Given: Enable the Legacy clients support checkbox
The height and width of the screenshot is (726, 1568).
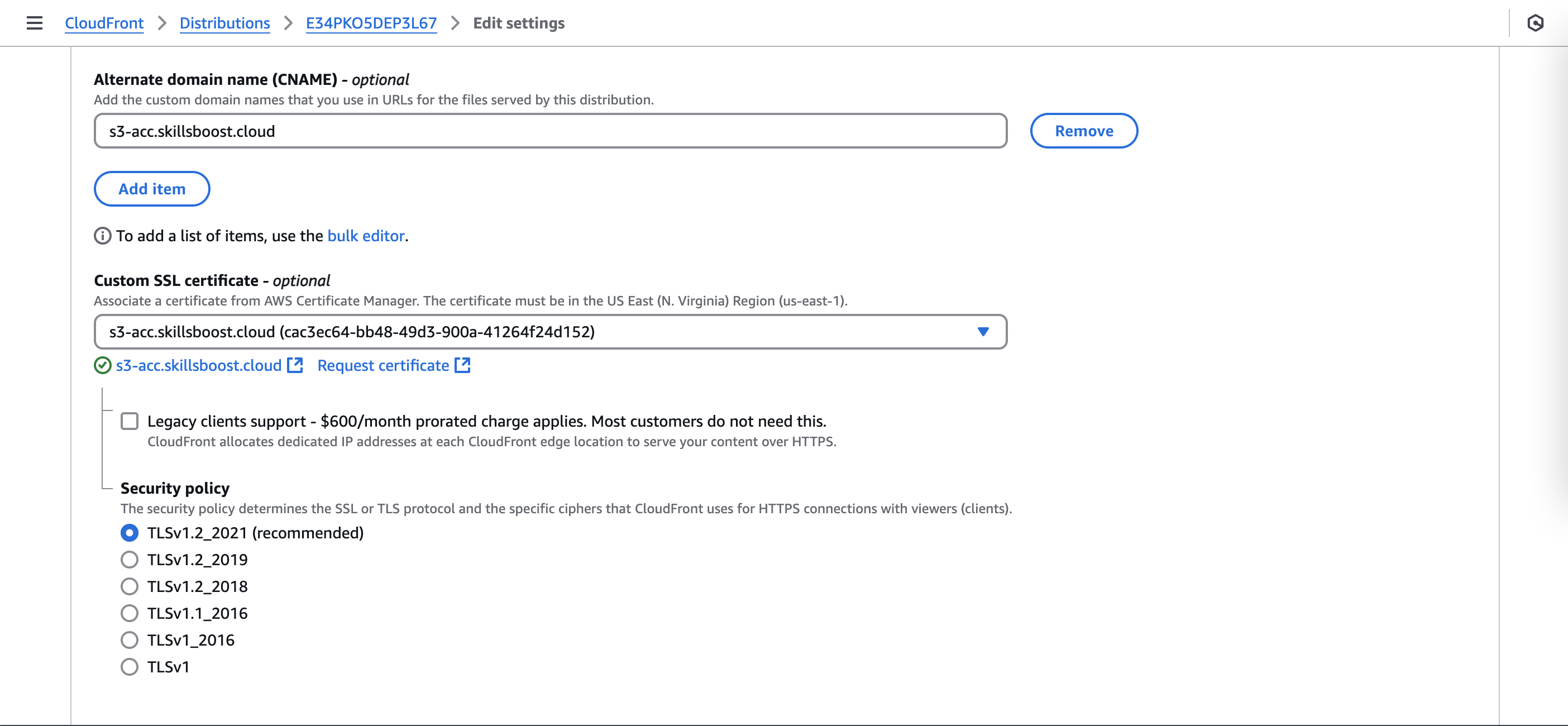Looking at the screenshot, I should (x=129, y=421).
